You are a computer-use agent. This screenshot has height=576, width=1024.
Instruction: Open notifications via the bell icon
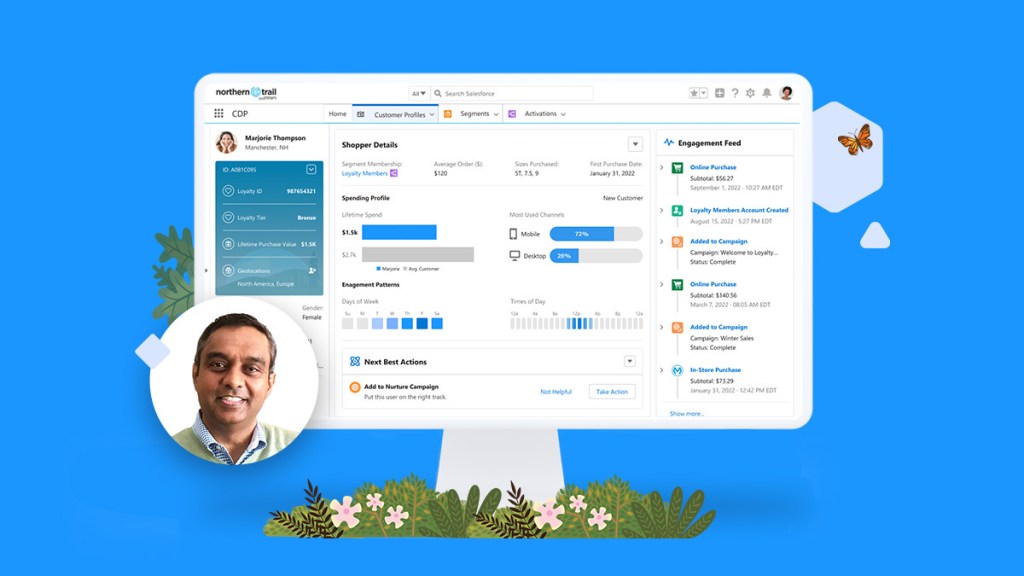(x=766, y=92)
